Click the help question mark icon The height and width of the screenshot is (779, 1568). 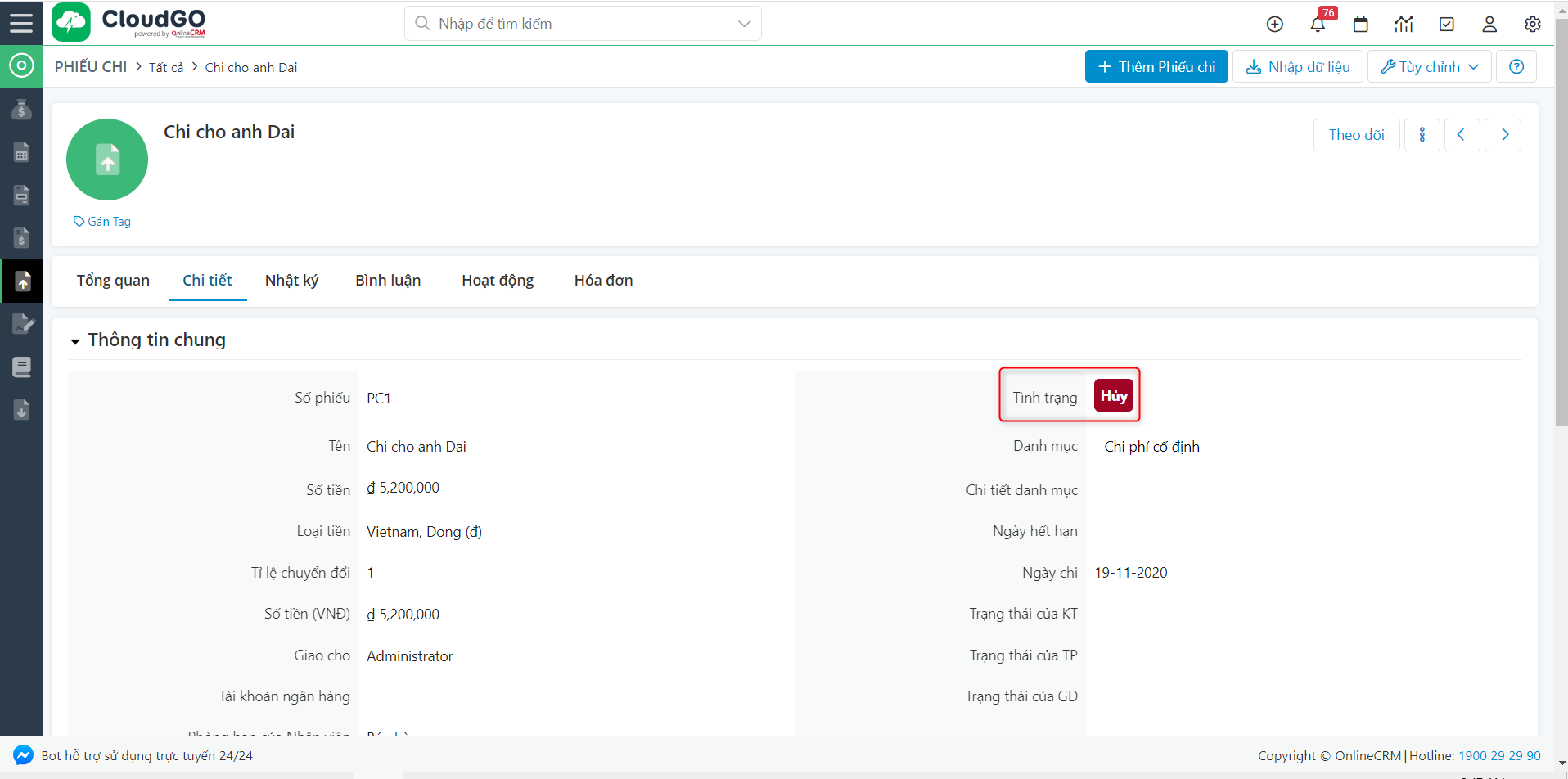point(1516,67)
